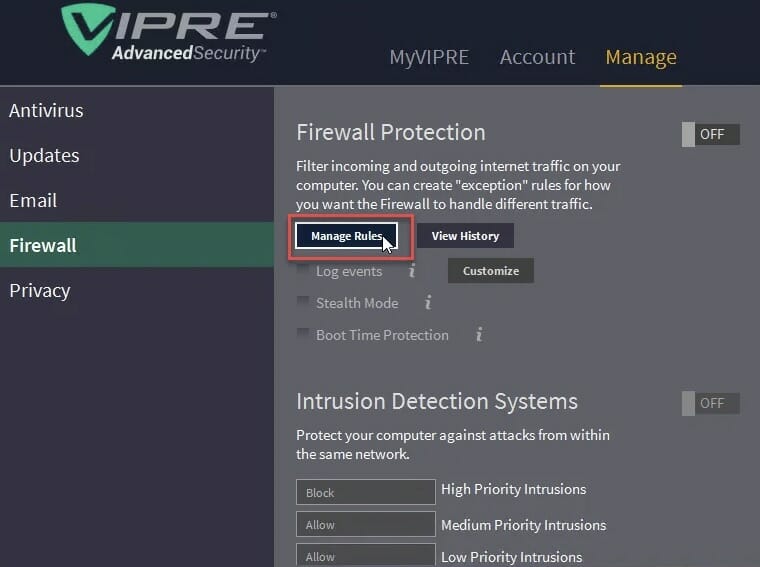Viewport: 760px width, 567px height.
Task: Select Antivirus in the sidebar
Action: coord(47,110)
